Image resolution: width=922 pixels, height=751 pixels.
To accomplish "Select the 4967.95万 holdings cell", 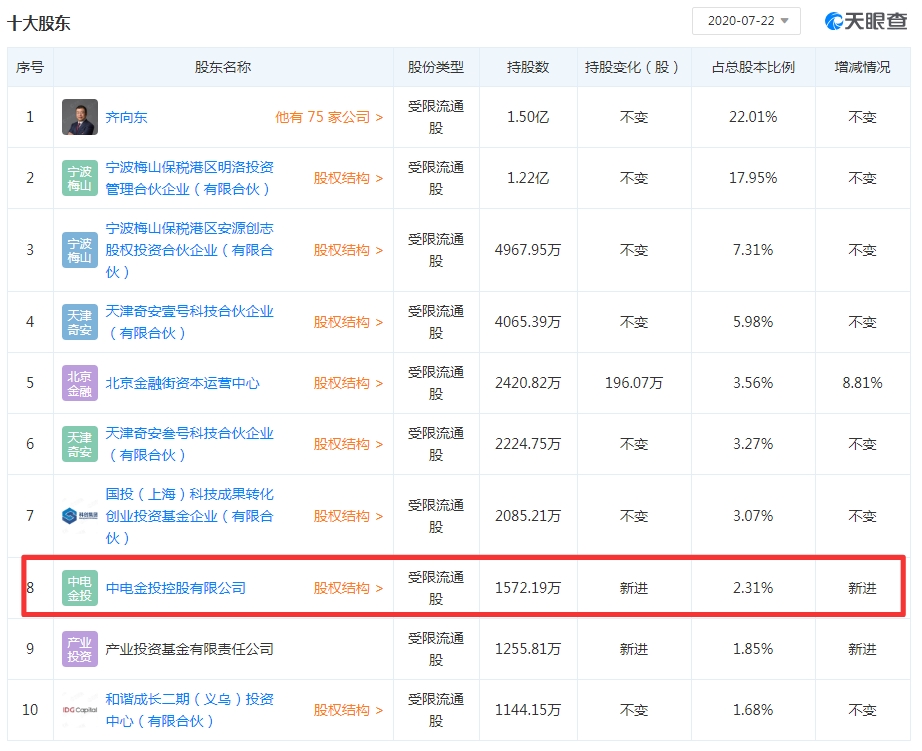I will point(528,250).
